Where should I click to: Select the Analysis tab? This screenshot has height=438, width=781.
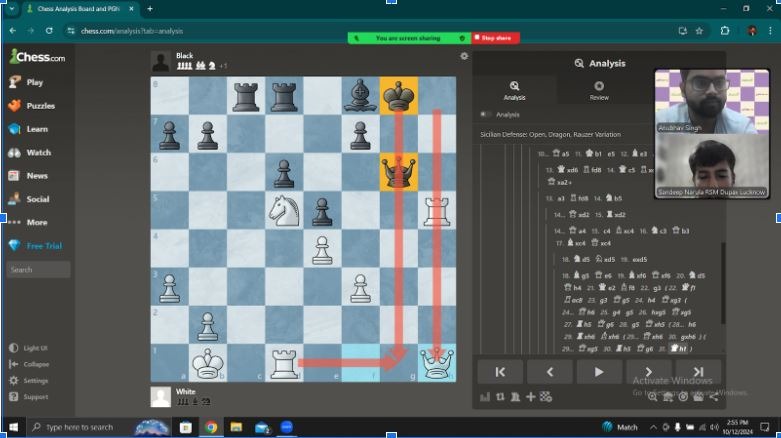coord(514,91)
